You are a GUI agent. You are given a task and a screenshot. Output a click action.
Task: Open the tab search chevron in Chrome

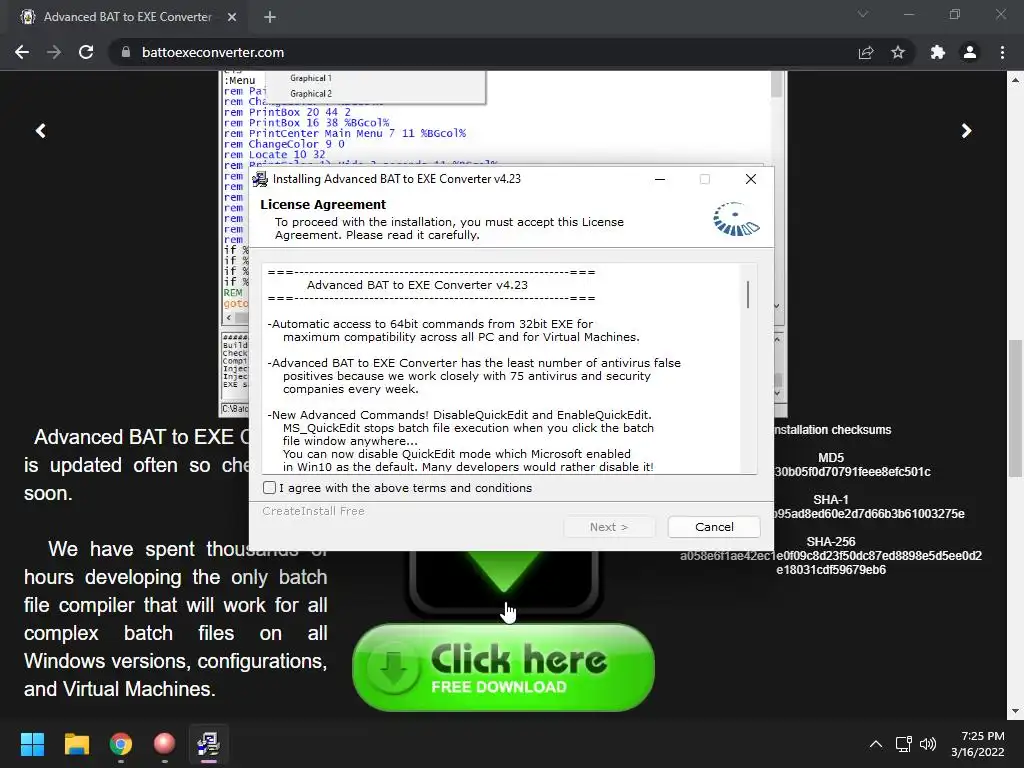863,14
